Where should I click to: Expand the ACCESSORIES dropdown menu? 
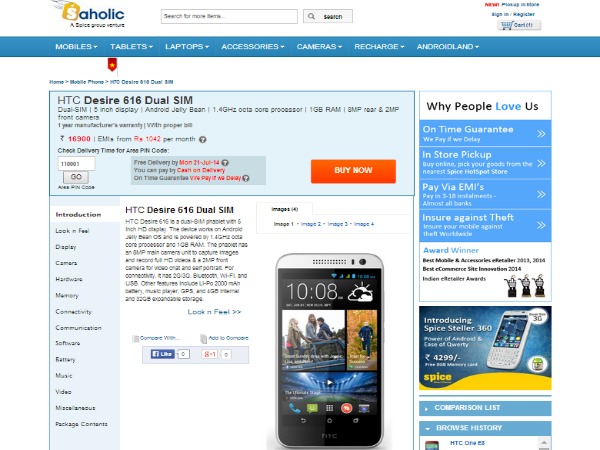pos(253,47)
